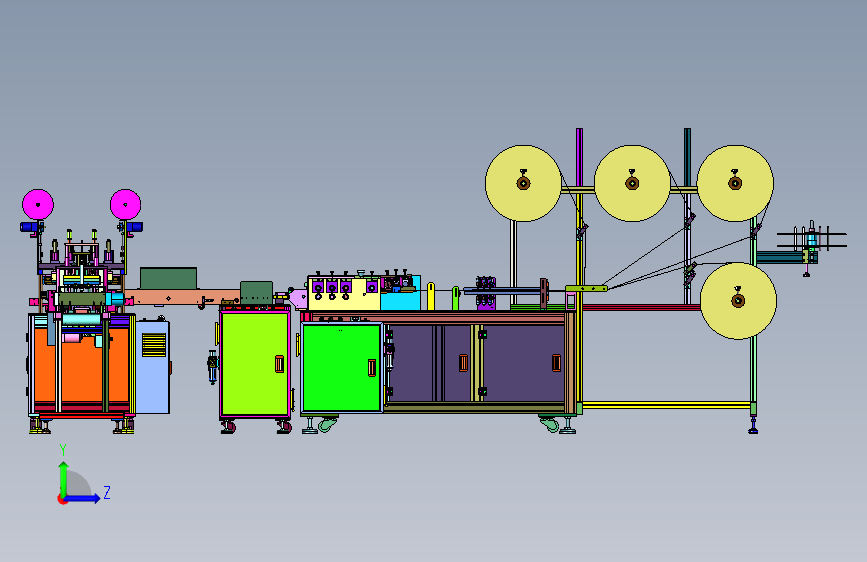Viewport: 867px width, 562px height.
Task: Click the handle on the lime-green door
Action: [x=279, y=364]
